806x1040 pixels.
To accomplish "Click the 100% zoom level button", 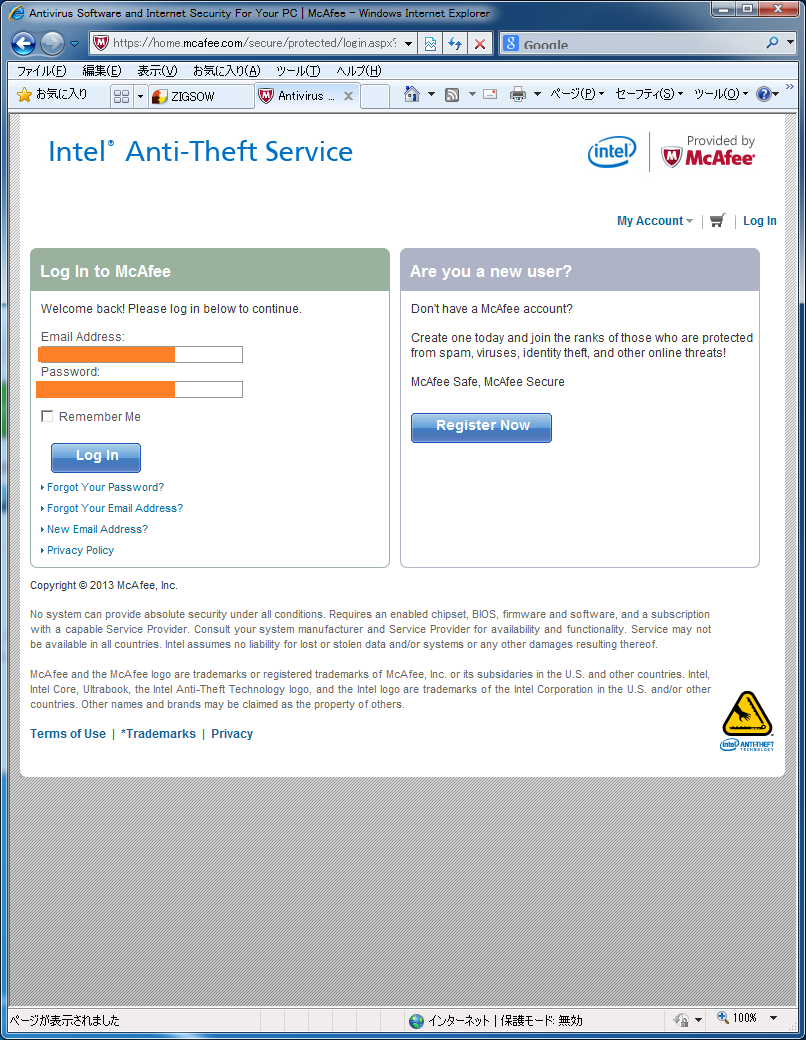I will coord(737,1018).
